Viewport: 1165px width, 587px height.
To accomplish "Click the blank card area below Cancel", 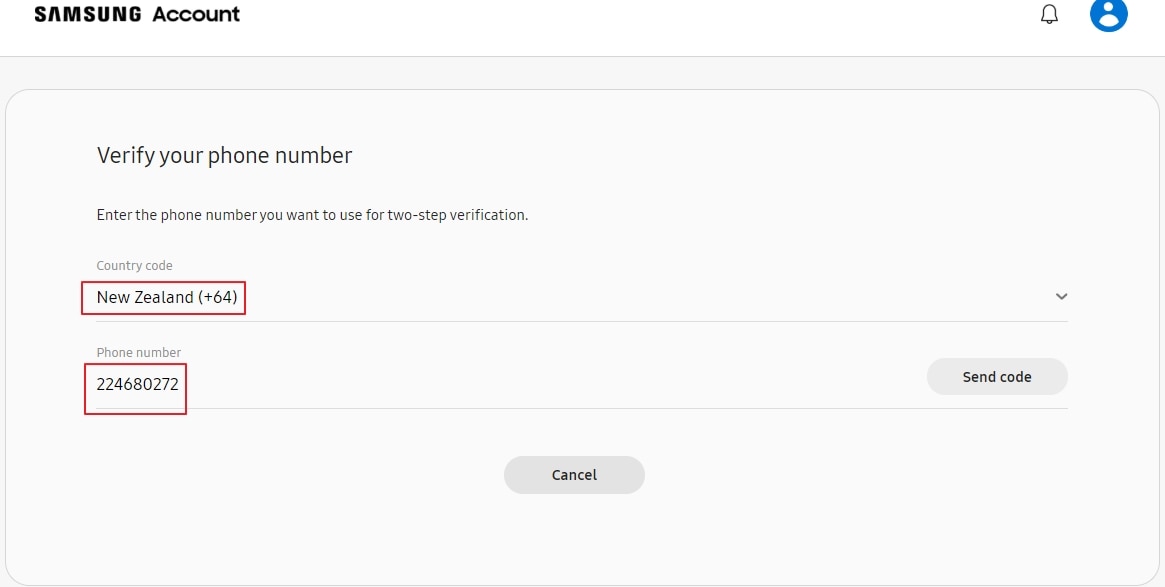I will point(582,539).
